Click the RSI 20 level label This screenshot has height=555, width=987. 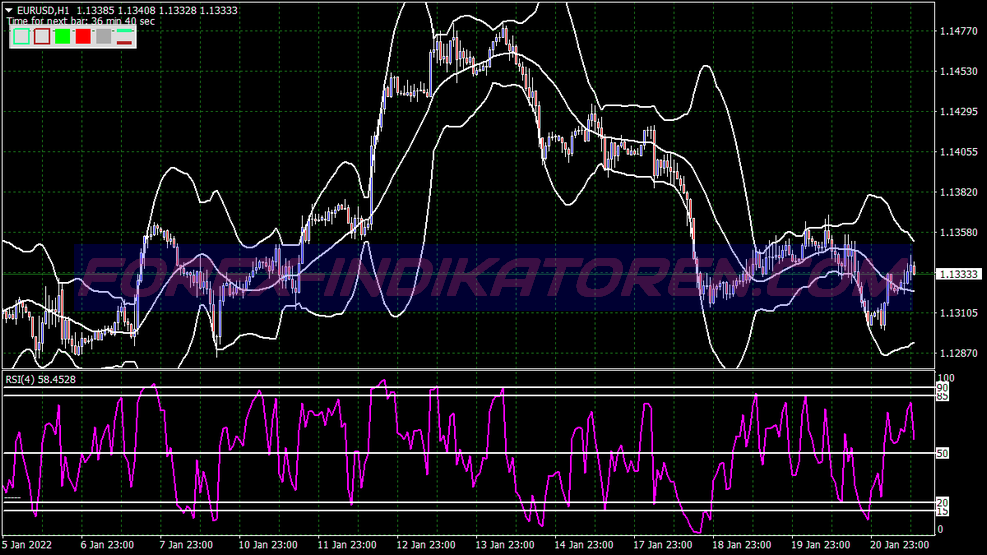click(942, 502)
